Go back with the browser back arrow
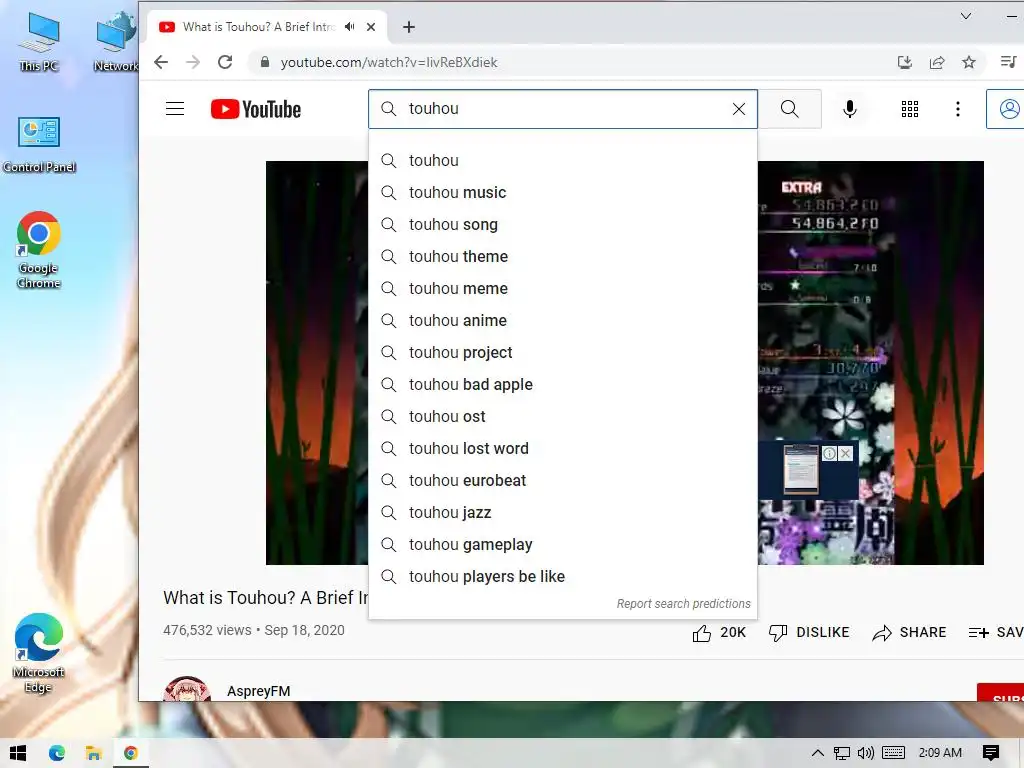Viewport: 1024px width, 768px height. [161, 62]
